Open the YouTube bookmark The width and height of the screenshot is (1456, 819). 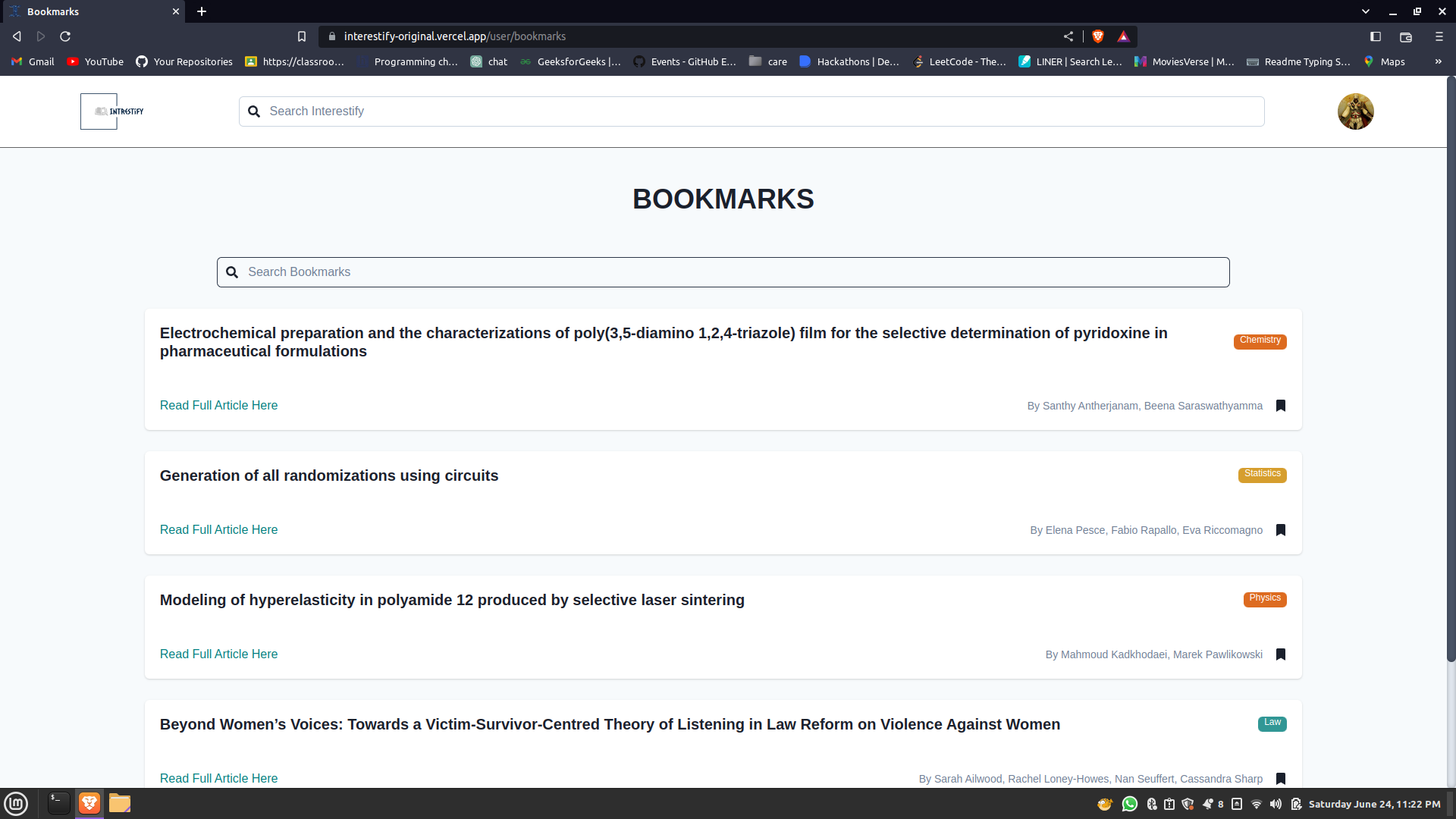click(96, 61)
